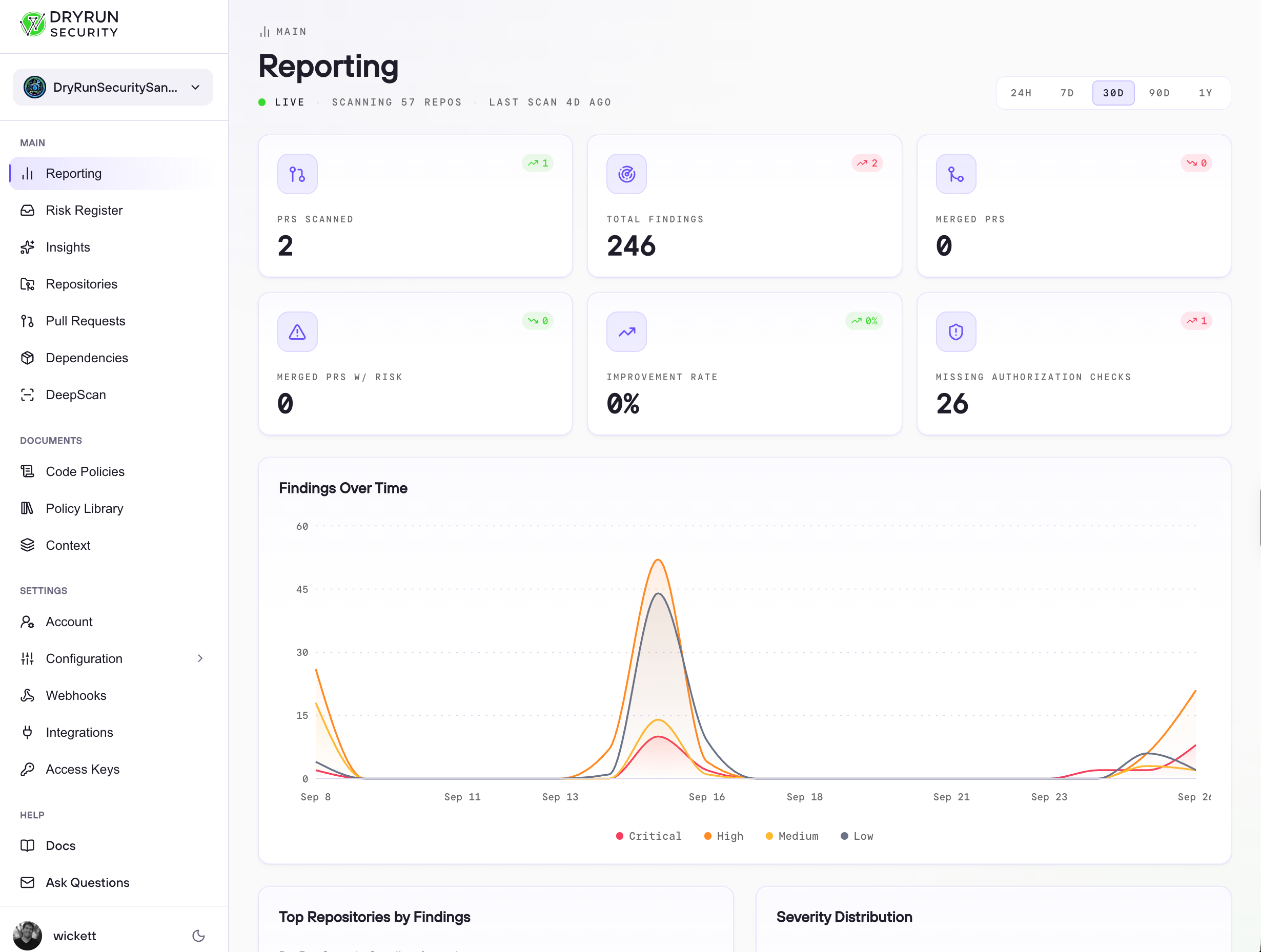Toggle the Critical series in chart legend
The height and width of the screenshot is (952, 1261).
click(649, 836)
